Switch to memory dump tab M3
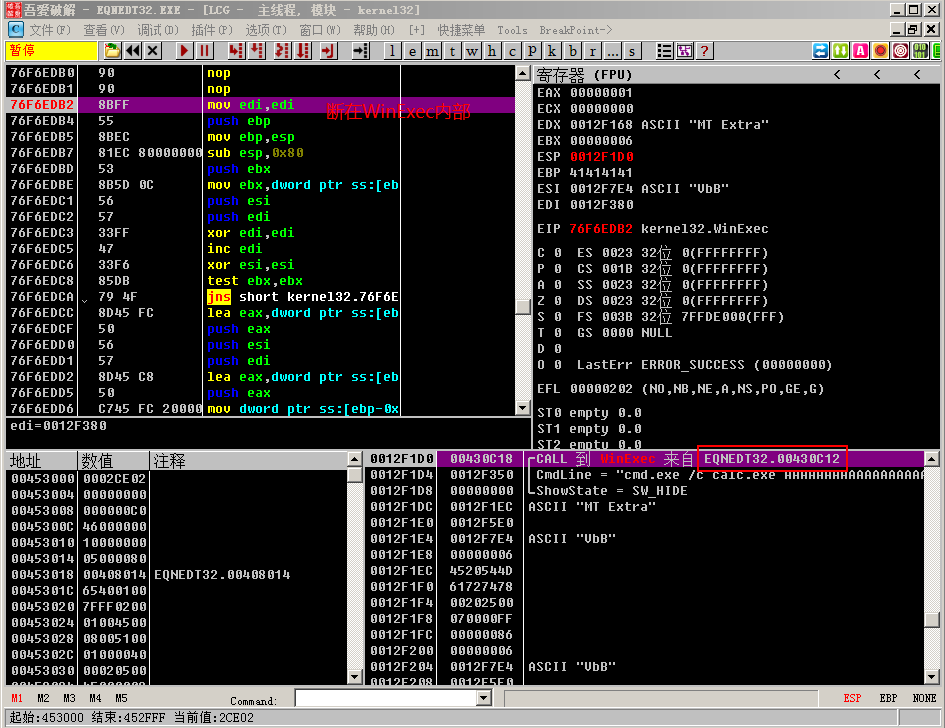945x728 pixels. [69, 698]
